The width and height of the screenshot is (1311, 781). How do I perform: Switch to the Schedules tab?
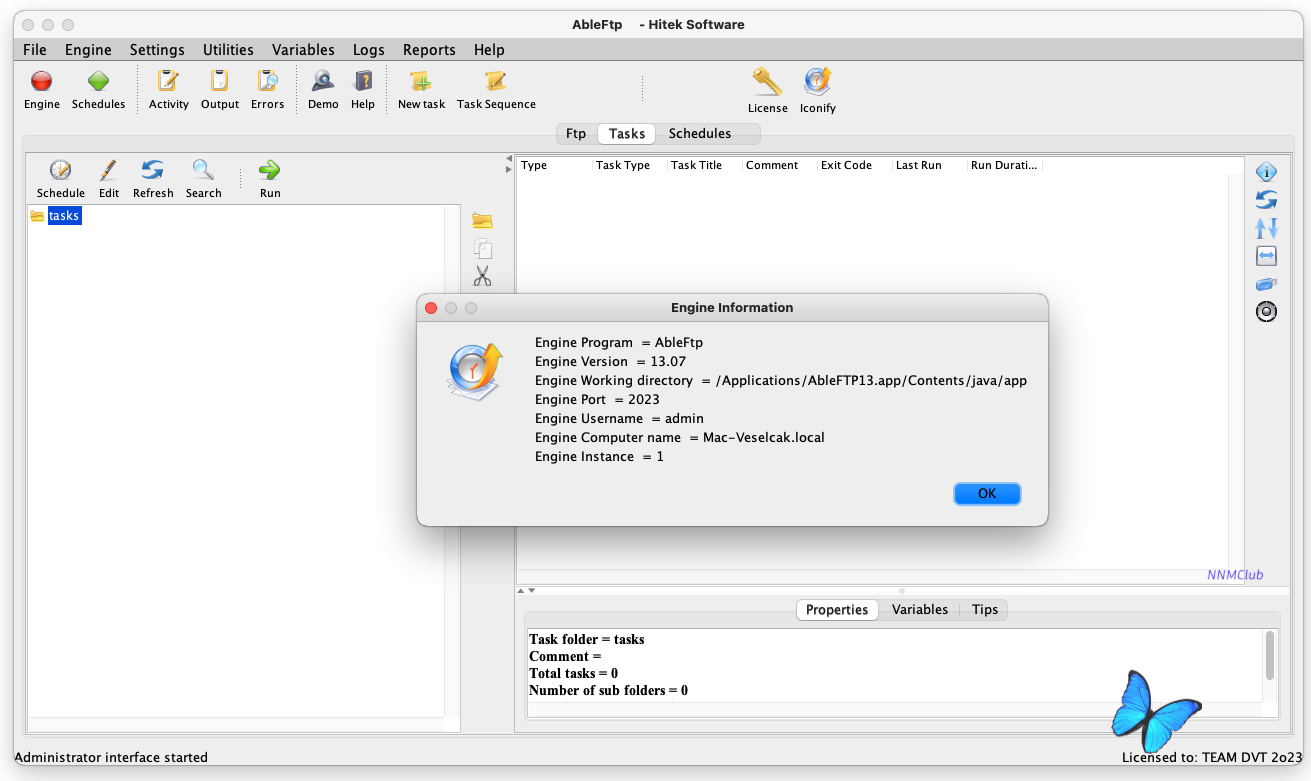pos(700,134)
